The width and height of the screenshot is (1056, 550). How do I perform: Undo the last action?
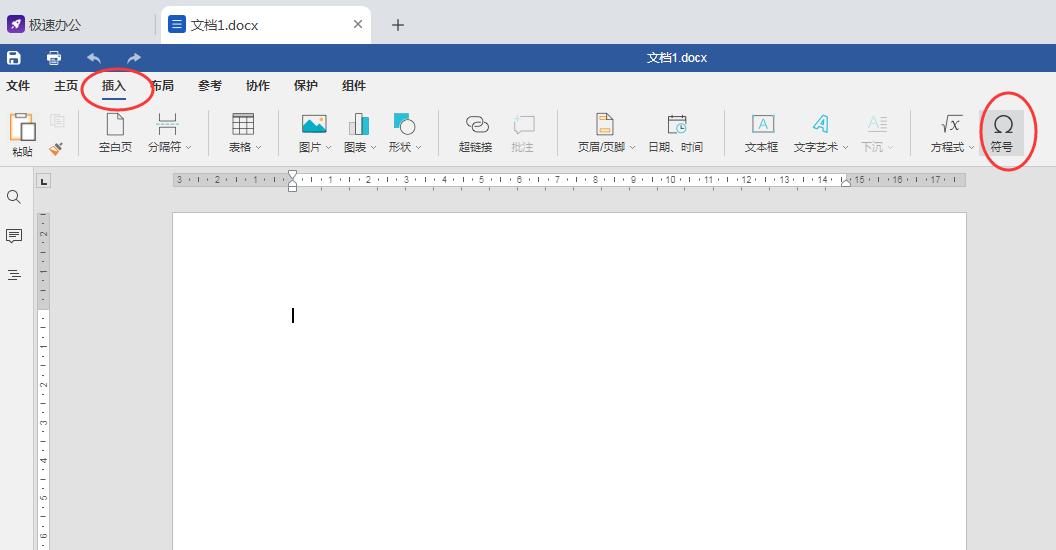(94, 58)
